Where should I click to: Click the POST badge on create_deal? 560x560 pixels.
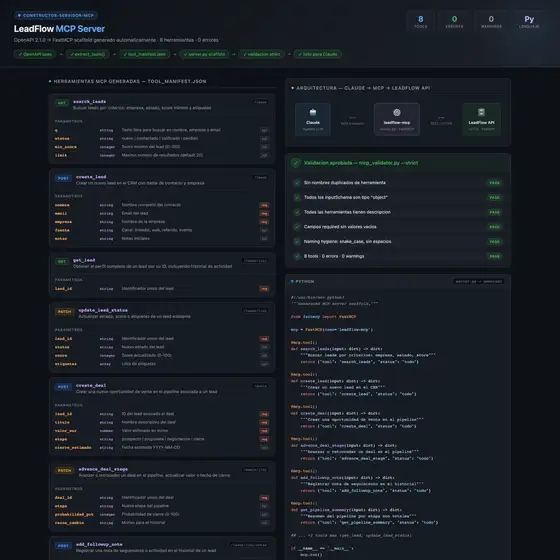(63, 387)
